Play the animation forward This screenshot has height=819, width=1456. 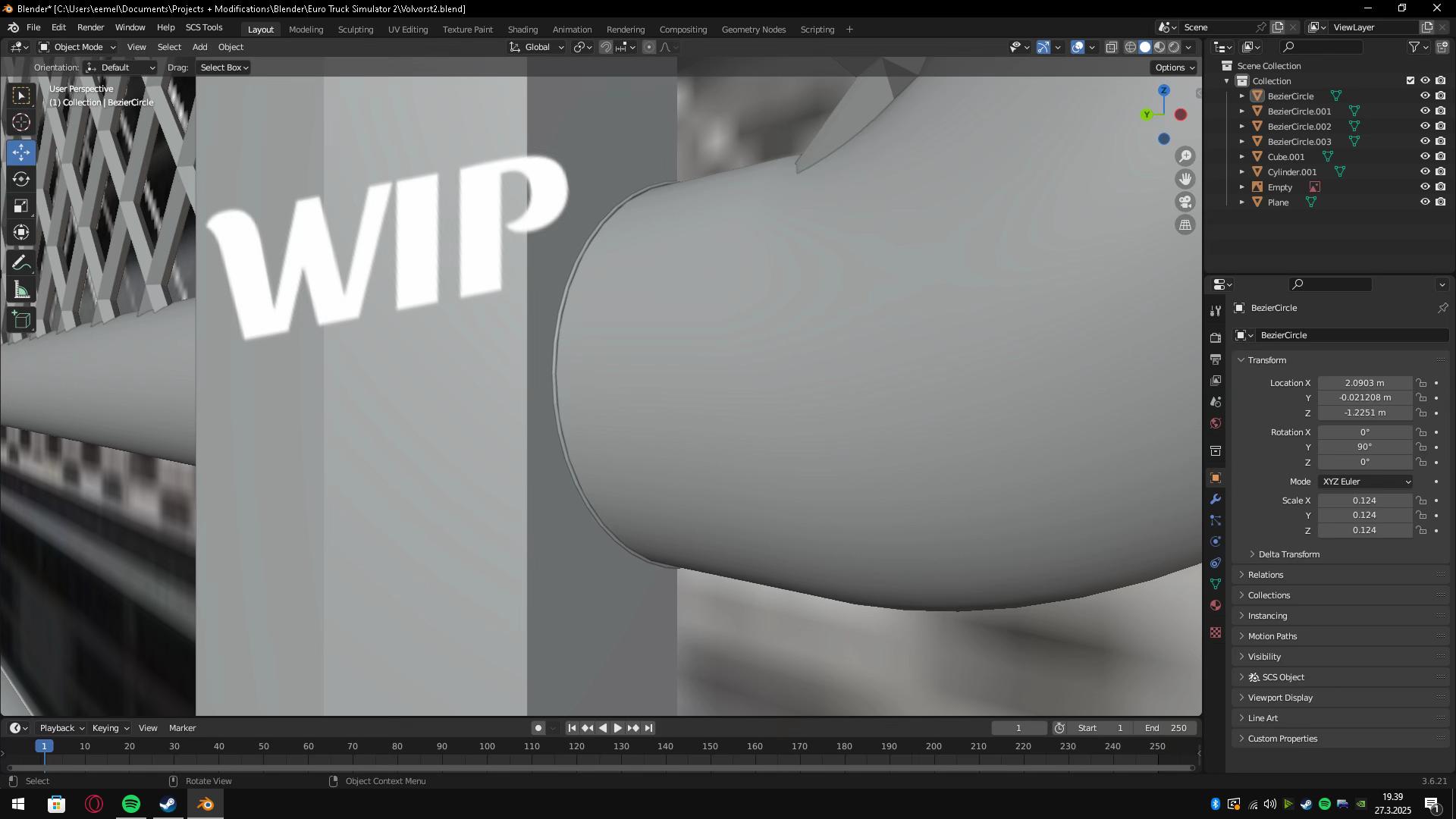click(x=618, y=728)
